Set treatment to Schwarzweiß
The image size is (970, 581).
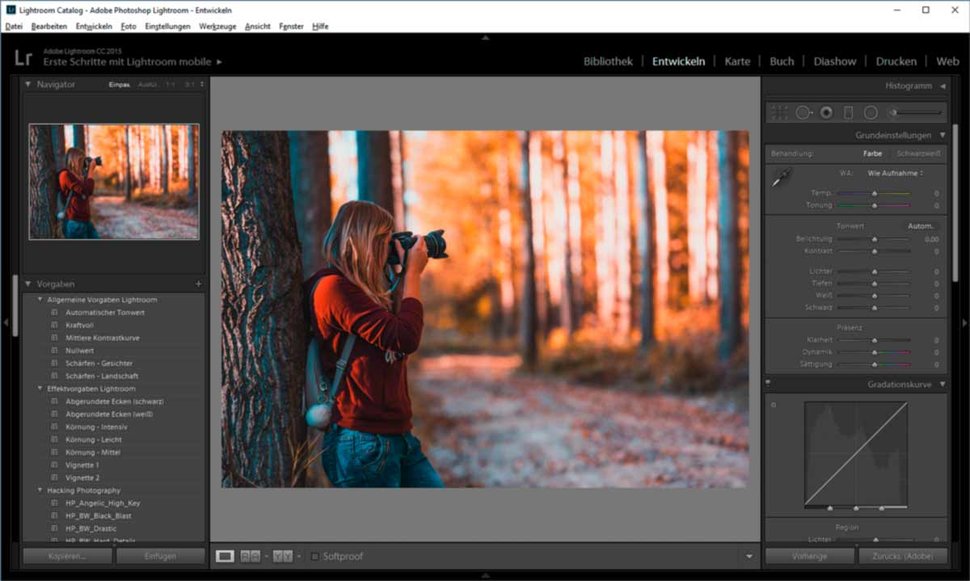click(x=918, y=154)
